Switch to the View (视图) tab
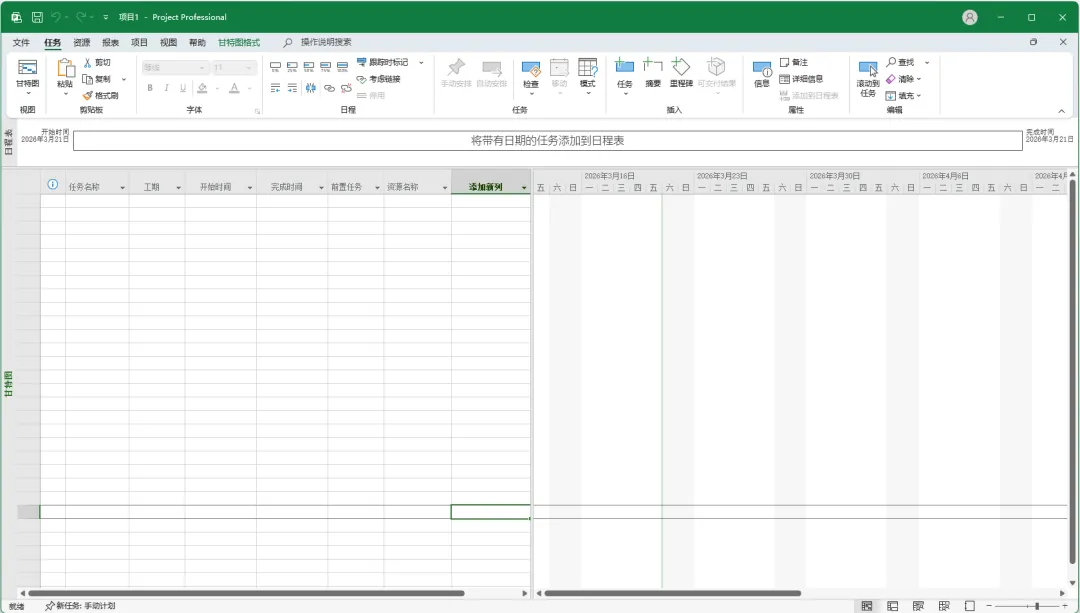Screen dimensions: 1080x613 169,43
